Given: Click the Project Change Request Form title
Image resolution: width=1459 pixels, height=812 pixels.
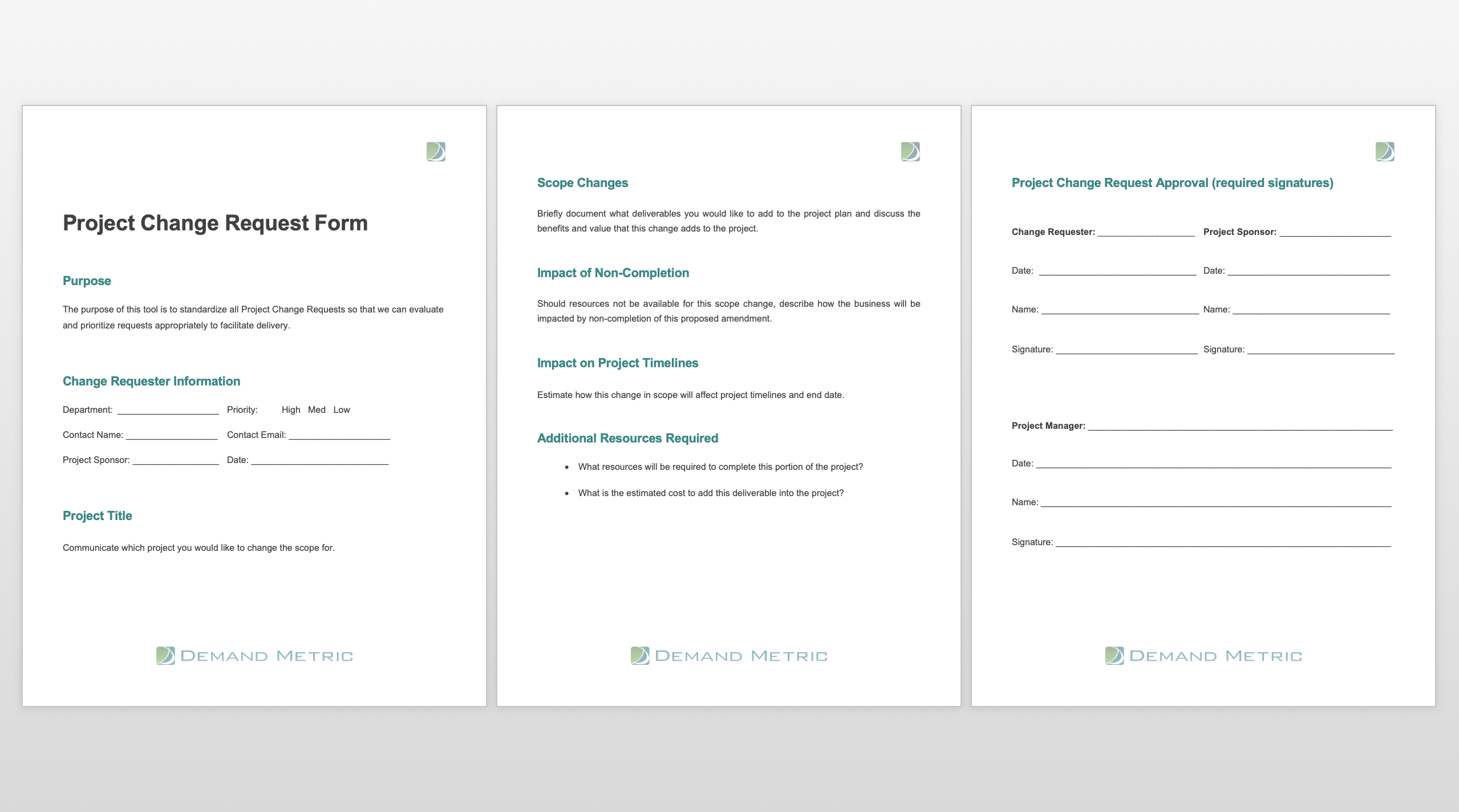Looking at the screenshot, I should 215,223.
